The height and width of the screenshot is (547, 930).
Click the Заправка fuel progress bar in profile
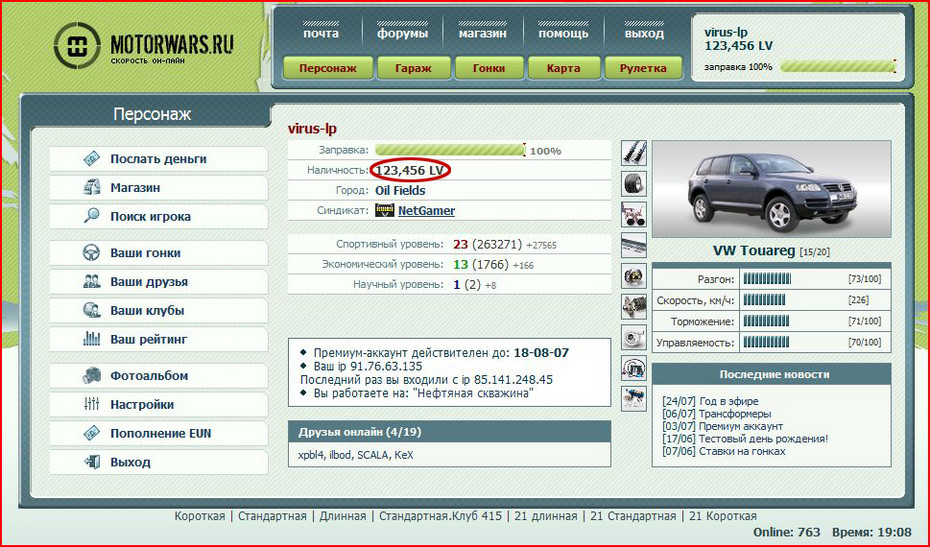pyautogui.click(x=450, y=150)
